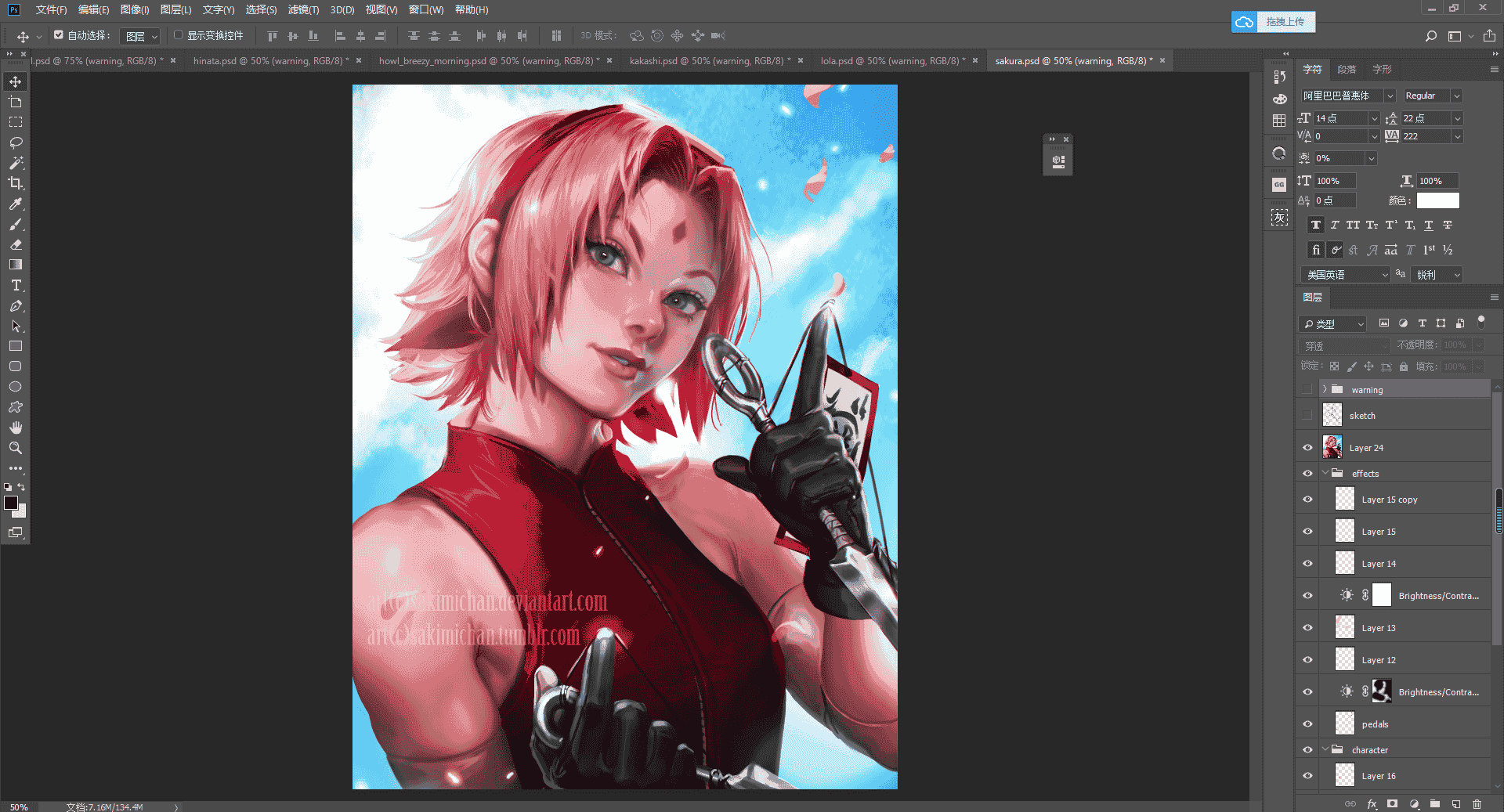Select the Eraser tool
This screenshot has width=1504, height=812.
click(16, 244)
